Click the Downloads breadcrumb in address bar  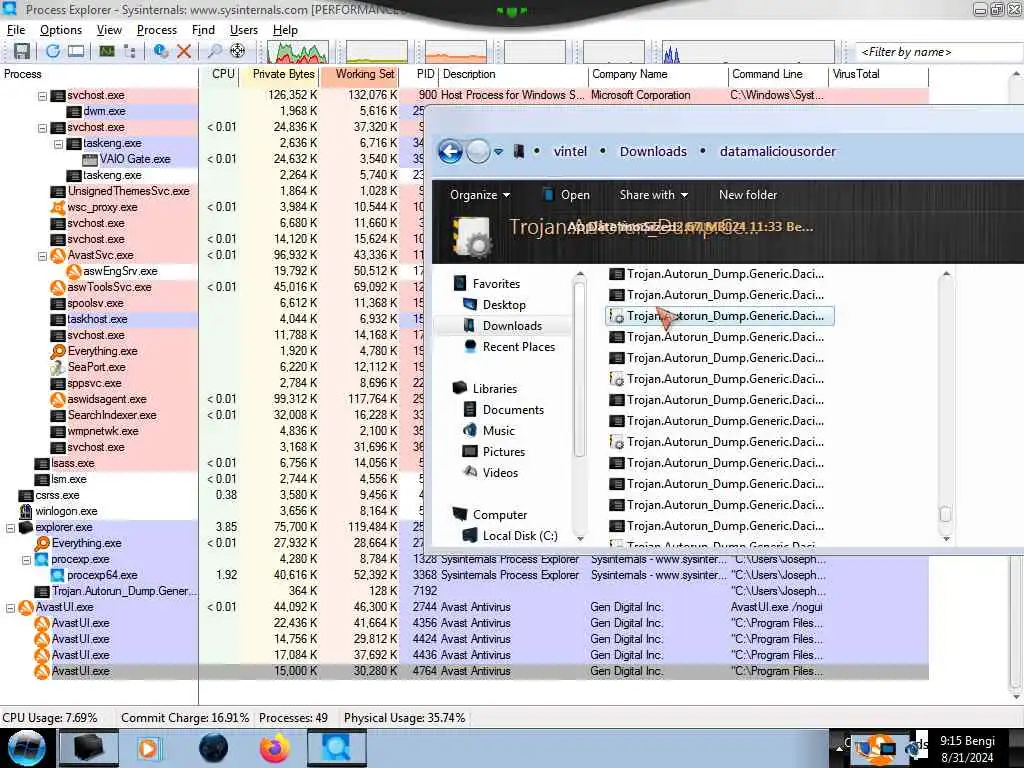[653, 152]
